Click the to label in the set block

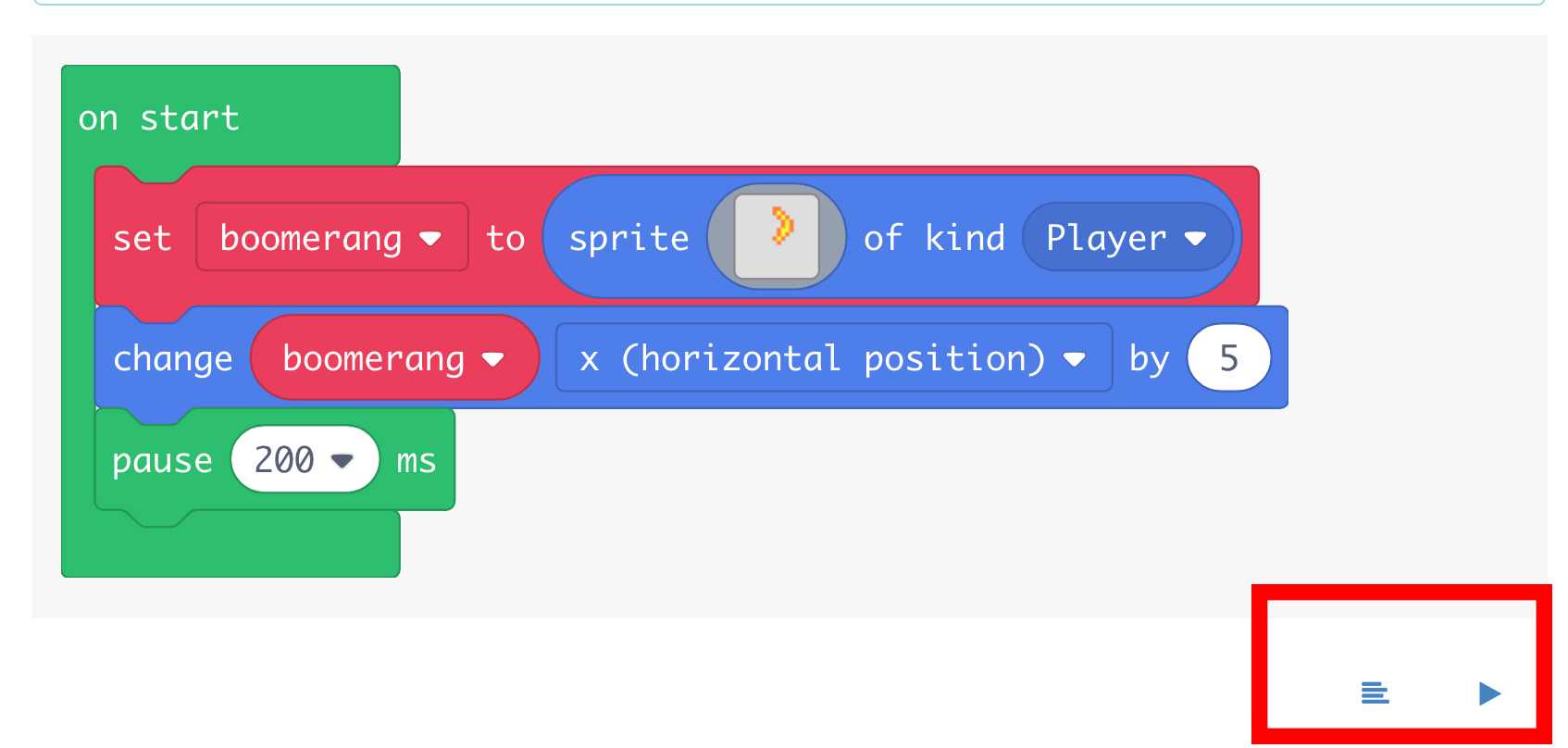coord(505,238)
